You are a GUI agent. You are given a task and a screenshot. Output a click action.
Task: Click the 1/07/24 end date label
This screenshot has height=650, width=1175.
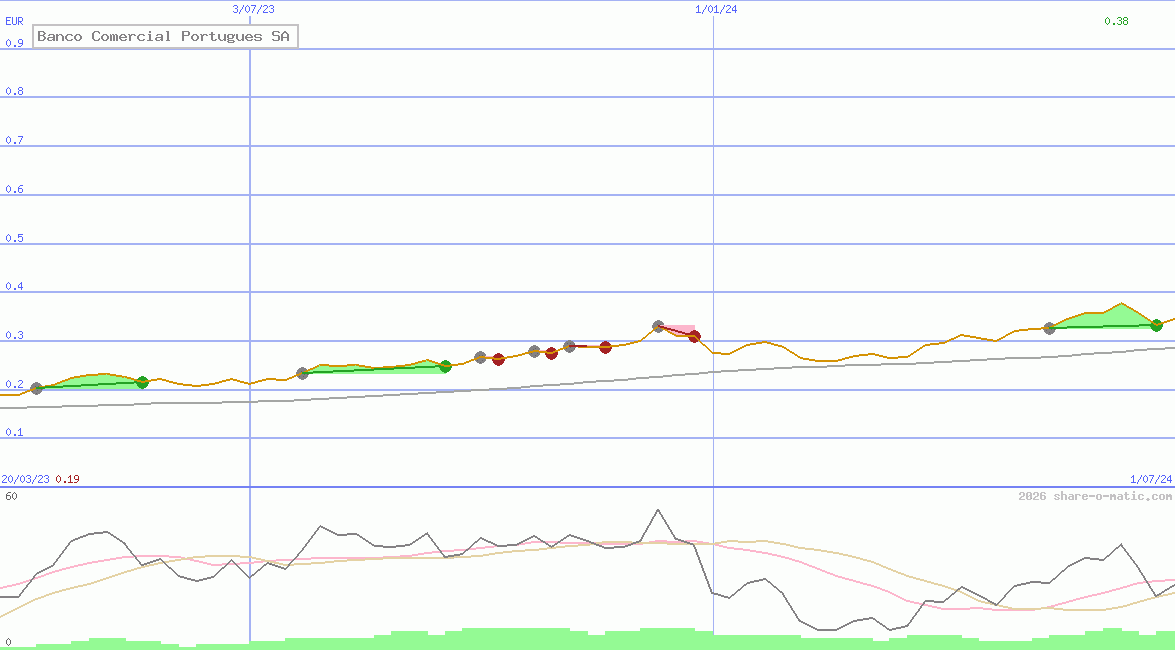click(1150, 479)
